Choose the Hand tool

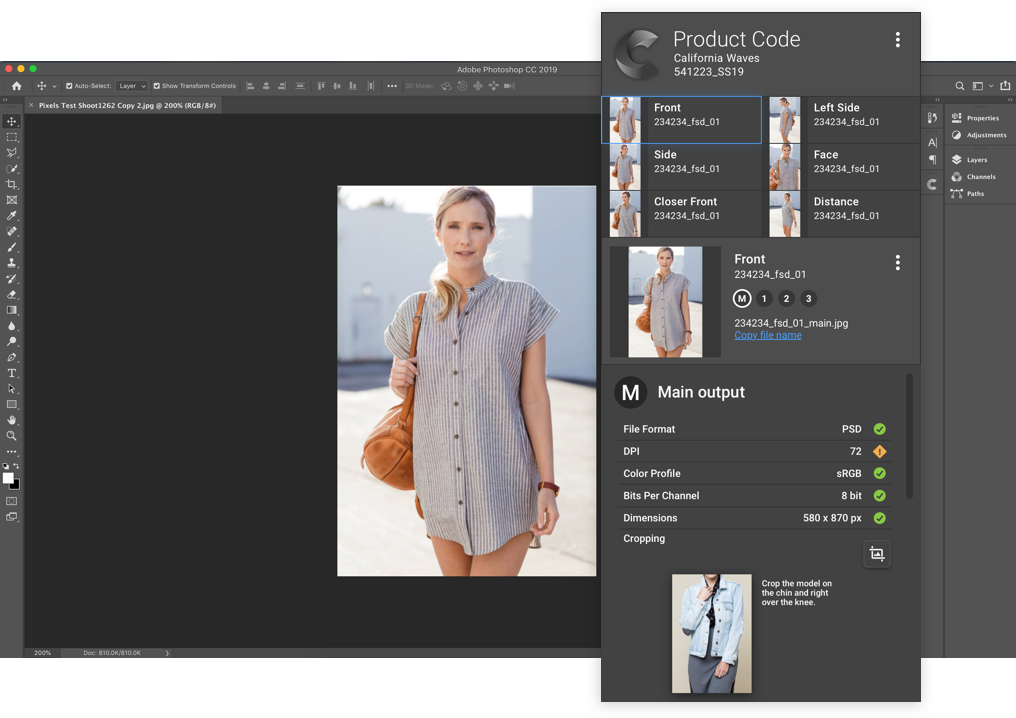[12, 420]
